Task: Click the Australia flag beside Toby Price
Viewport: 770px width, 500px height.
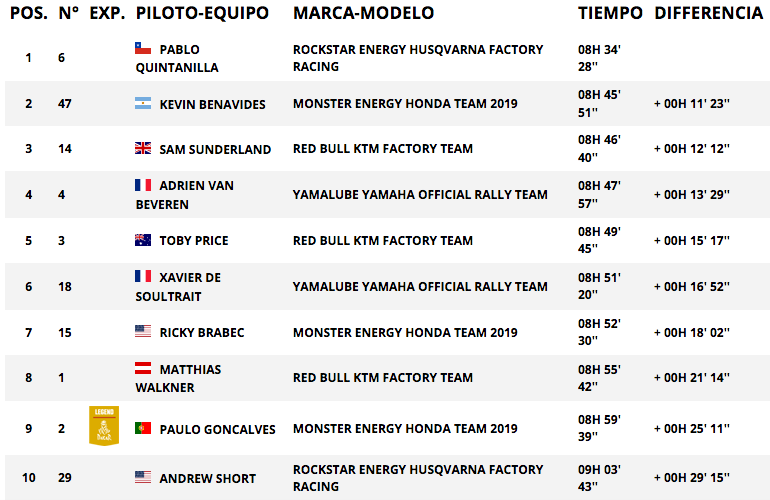Action: click(x=143, y=240)
